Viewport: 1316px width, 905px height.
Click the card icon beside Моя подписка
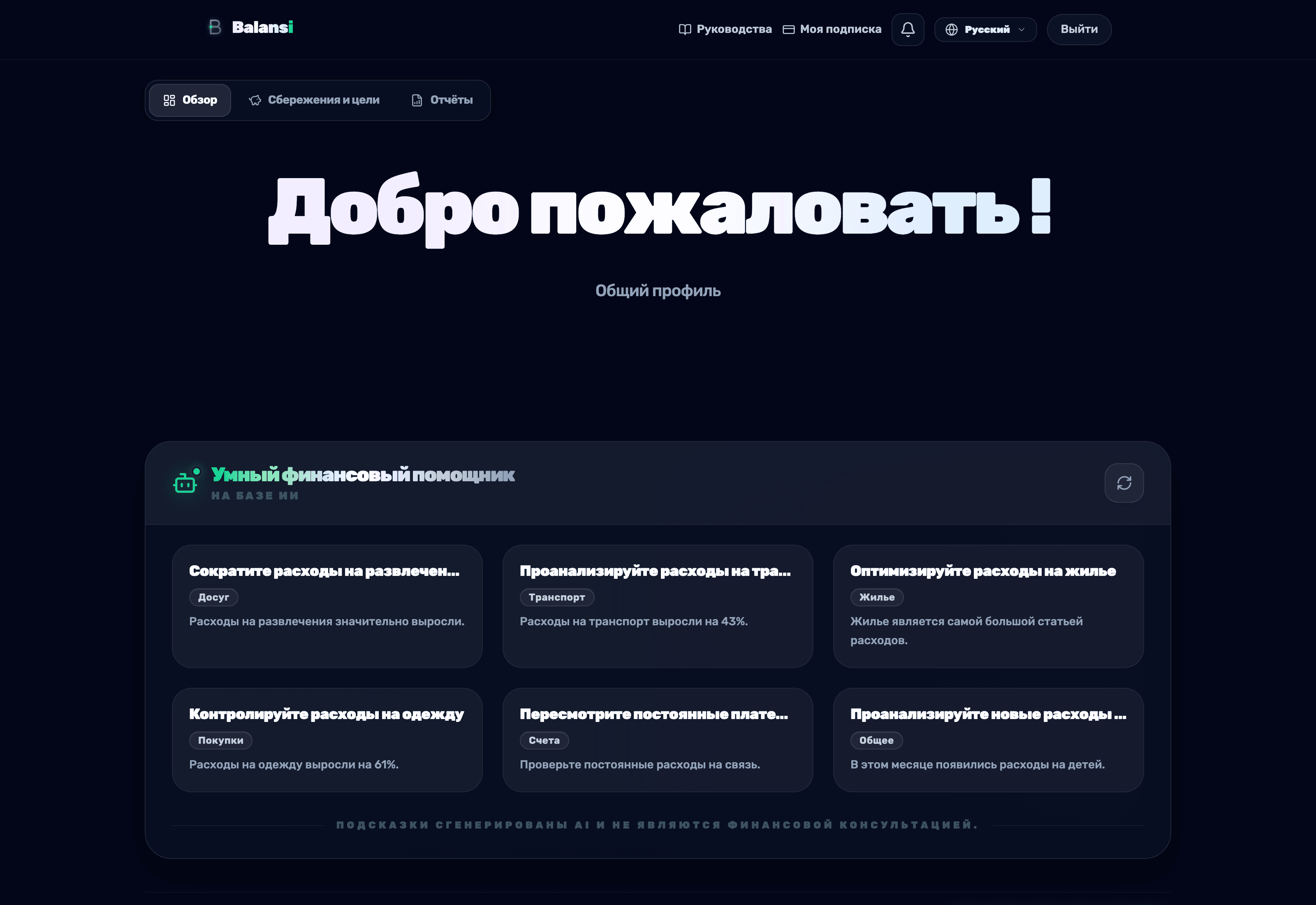point(788,30)
